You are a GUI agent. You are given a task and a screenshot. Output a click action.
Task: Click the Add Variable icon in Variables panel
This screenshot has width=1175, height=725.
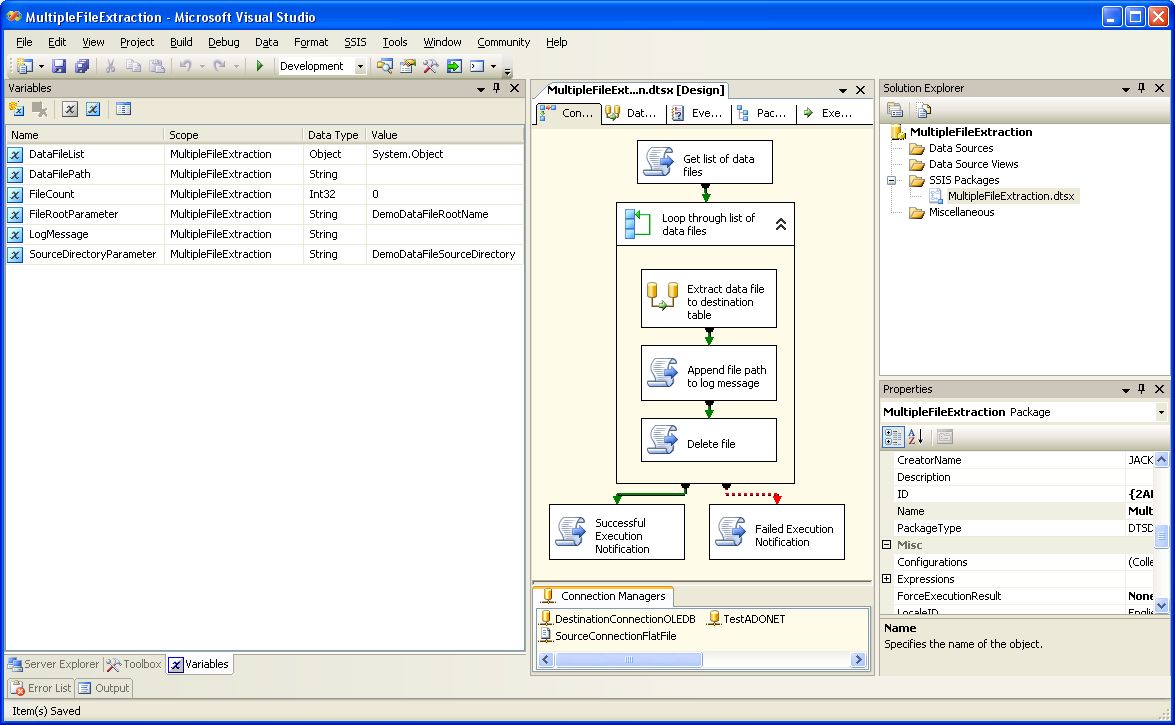[x=16, y=109]
